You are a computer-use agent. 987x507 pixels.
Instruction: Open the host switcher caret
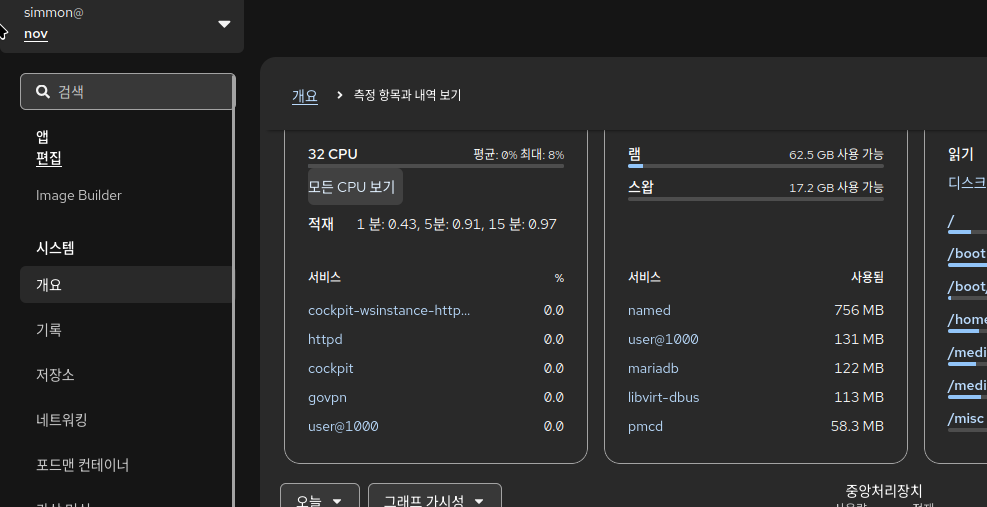click(x=224, y=24)
